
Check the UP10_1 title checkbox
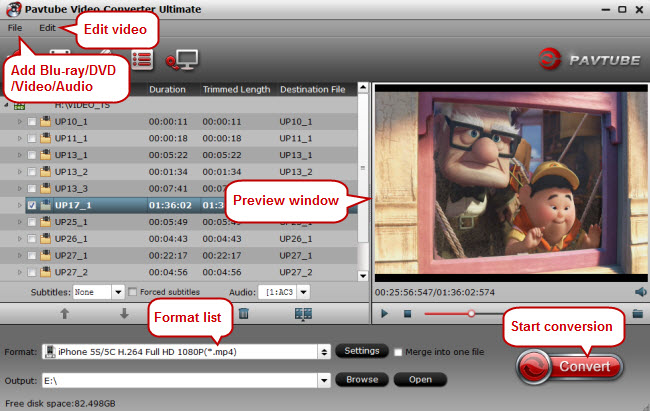coord(32,122)
